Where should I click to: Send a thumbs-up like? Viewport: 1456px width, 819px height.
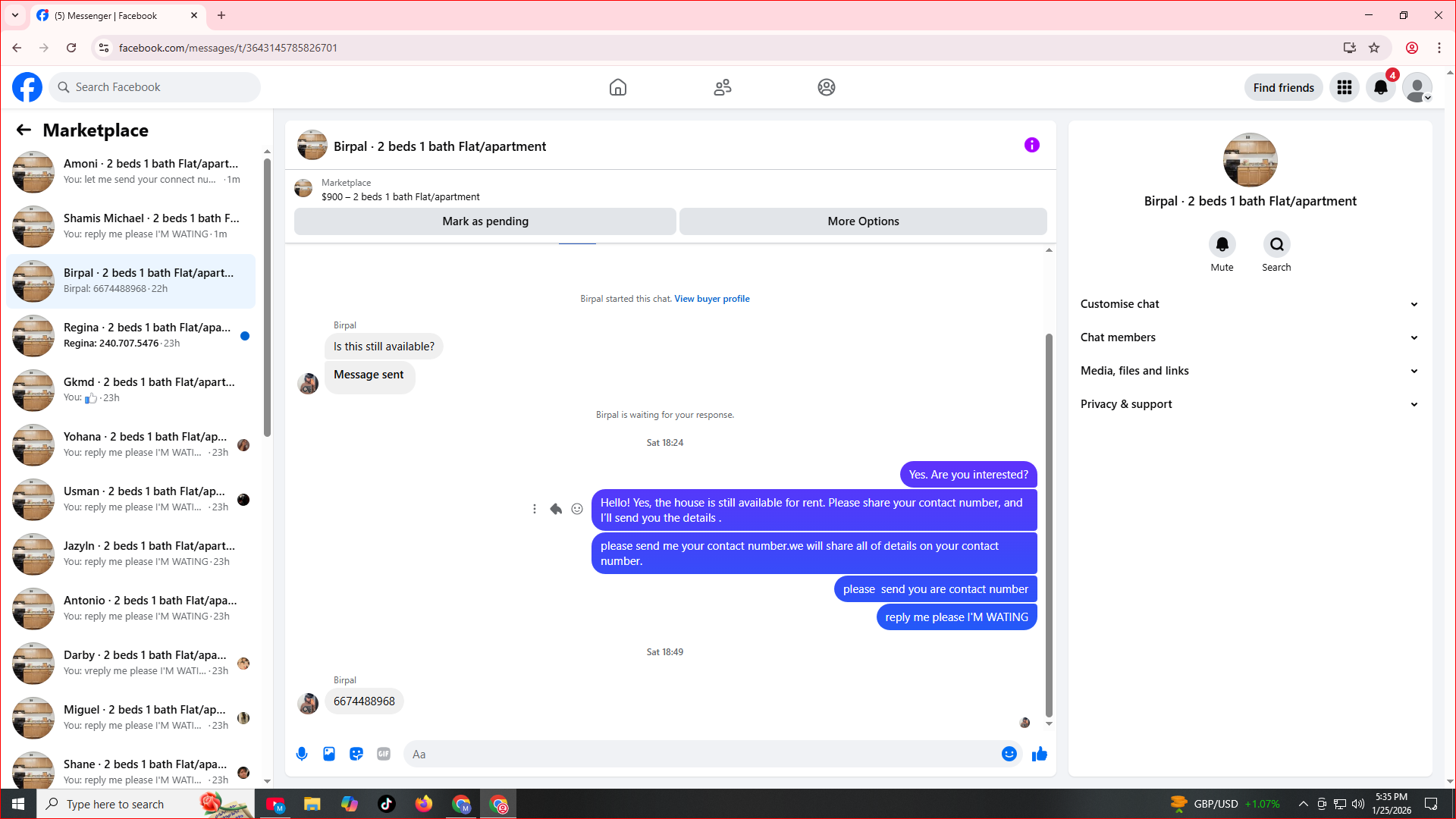[1040, 754]
